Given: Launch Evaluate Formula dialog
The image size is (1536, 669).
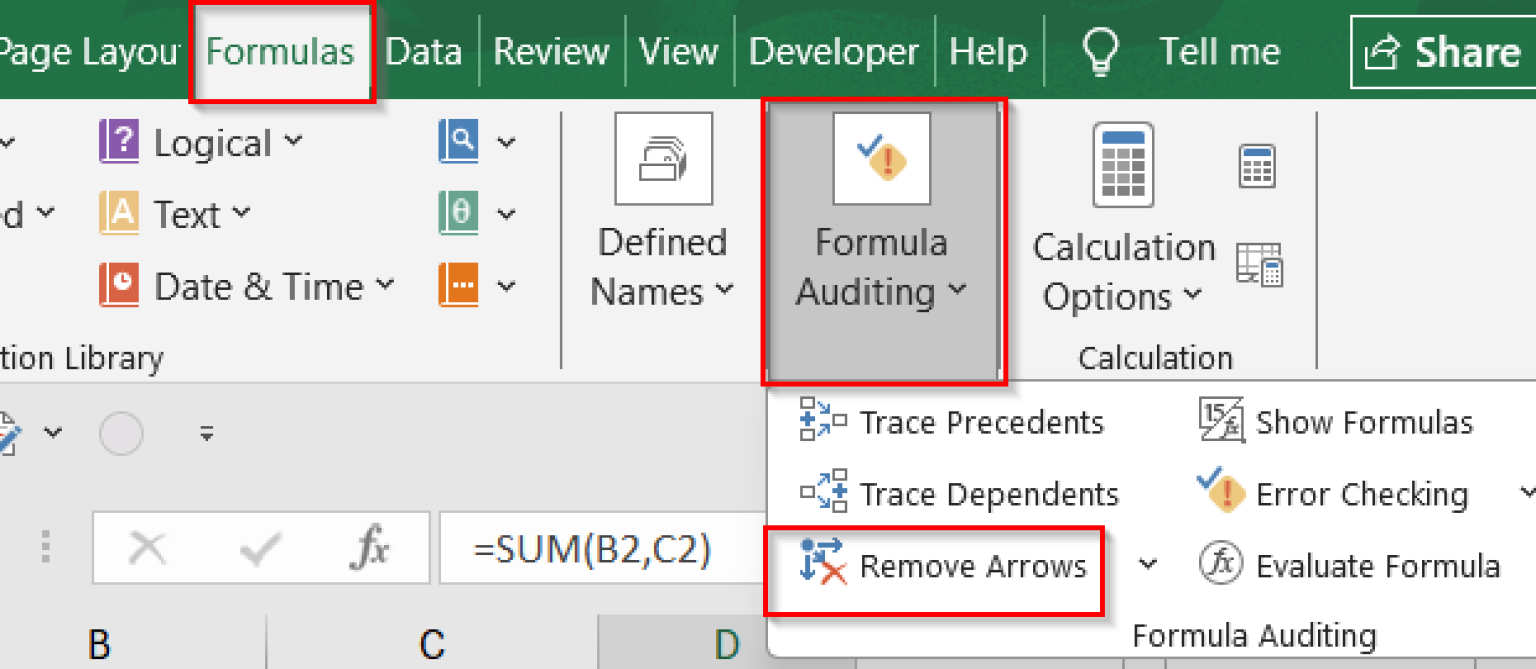Looking at the screenshot, I should [x=1378, y=566].
